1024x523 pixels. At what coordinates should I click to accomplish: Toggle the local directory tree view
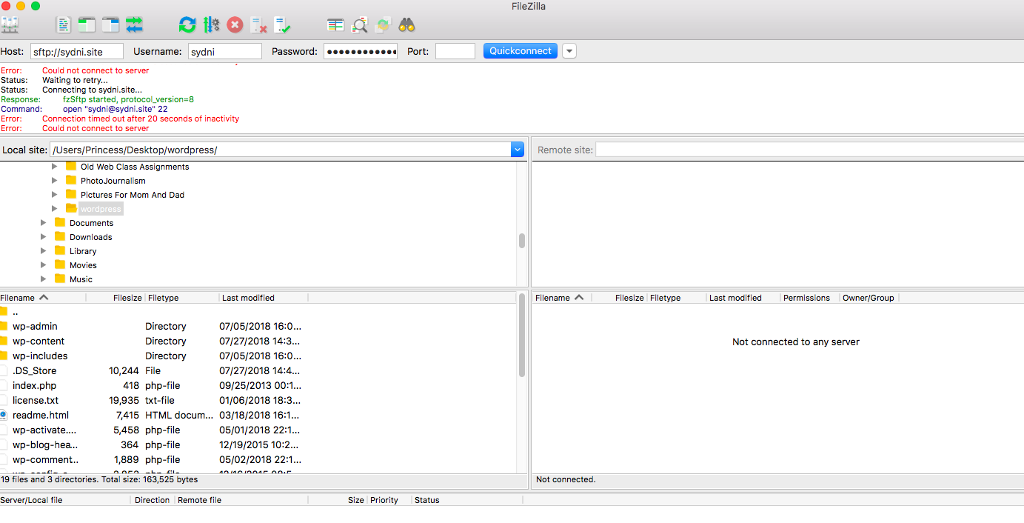coord(87,24)
